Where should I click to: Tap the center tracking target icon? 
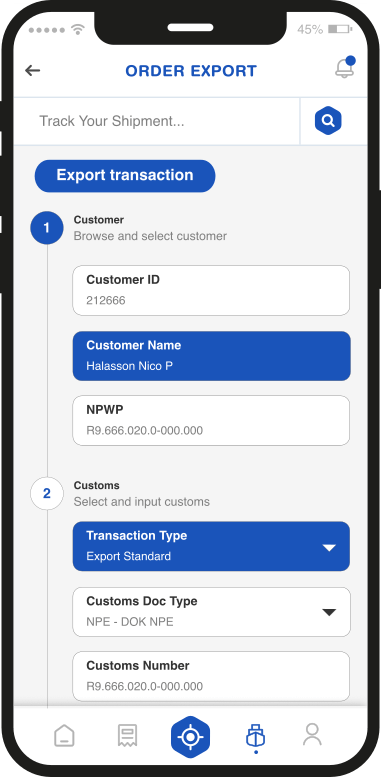click(190, 737)
